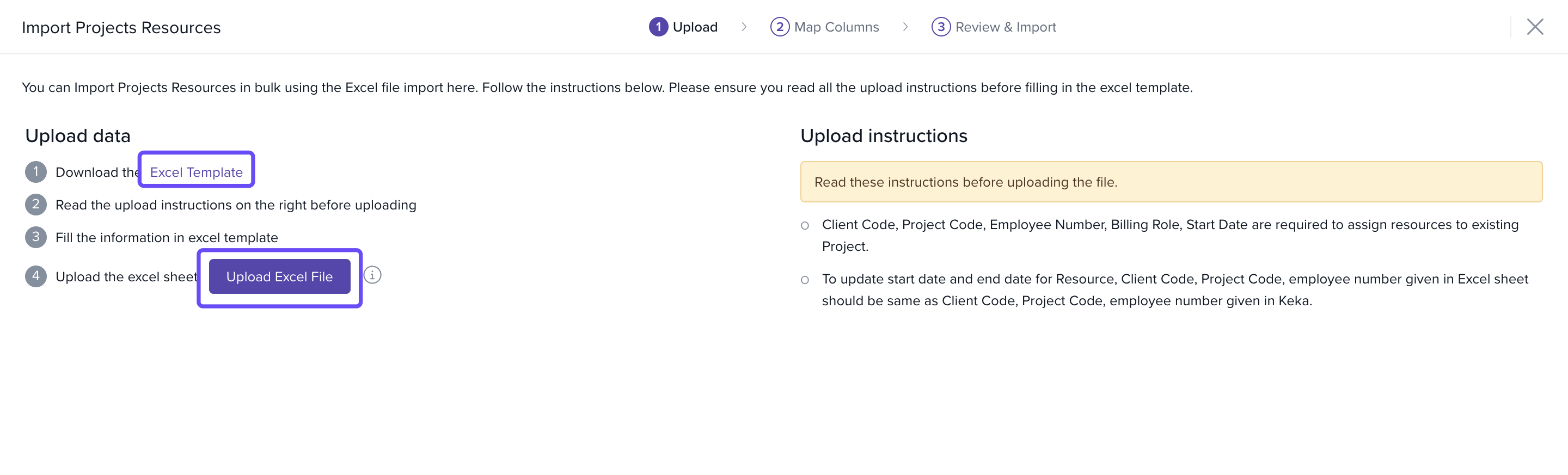Image resolution: width=1568 pixels, height=475 pixels.
Task: Select the Upload step label
Action: [695, 27]
